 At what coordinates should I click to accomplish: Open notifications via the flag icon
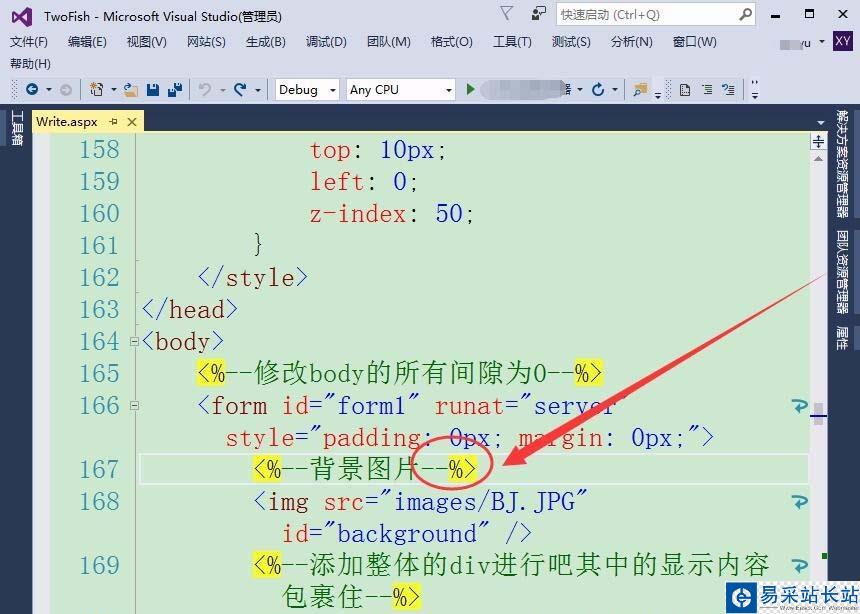coord(506,13)
